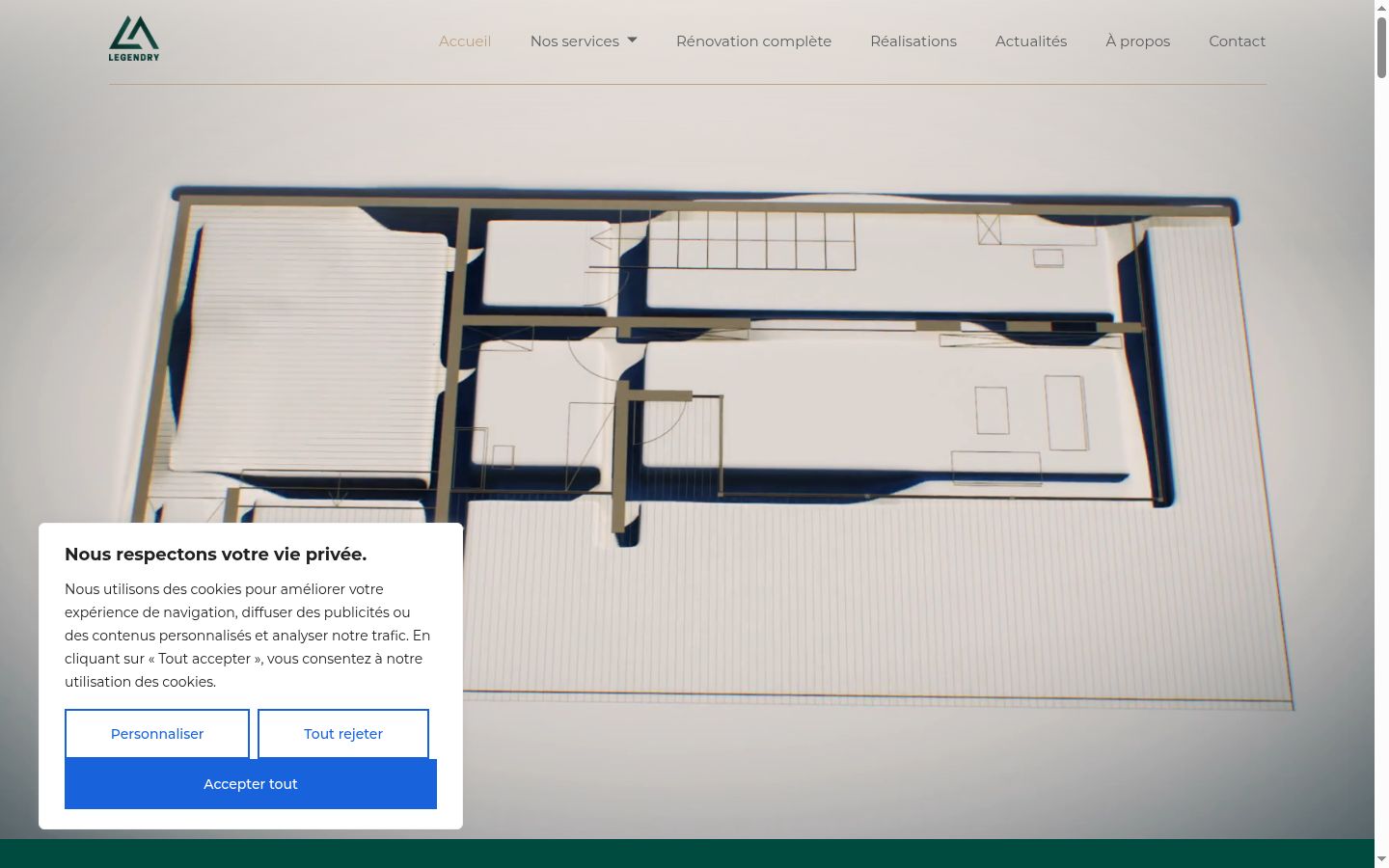The image size is (1389, 868).
Task: Open the Accueil menu link
Action: [465, 41]
